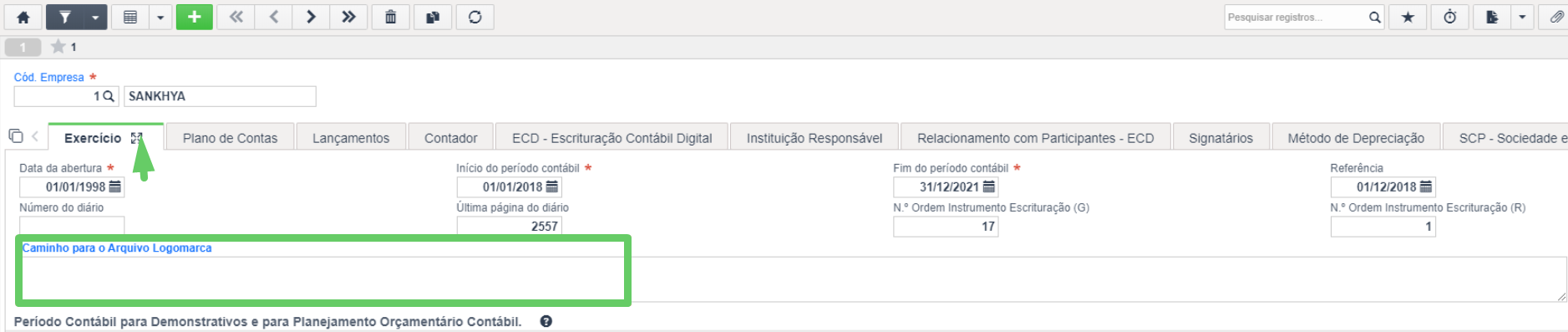Image resolution: width=1568 pixels, height=332 pixels.
Task: Duplicate the current record
Action: [433, 17]
